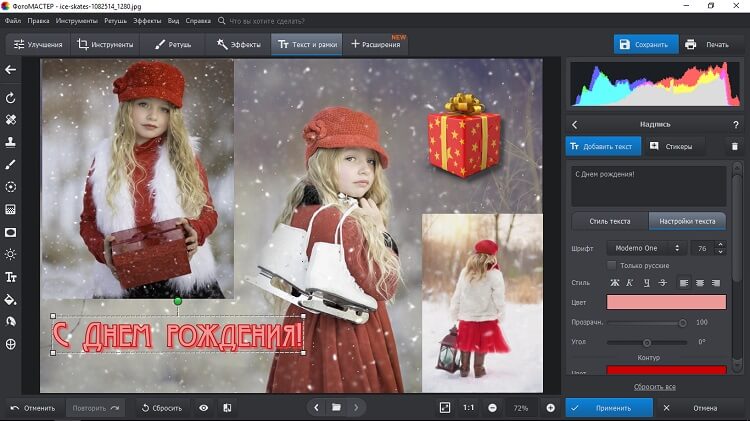Zoom in with the plus magnifier button
The height and width of the screenshot is (421, 750).
coord(550,408)
